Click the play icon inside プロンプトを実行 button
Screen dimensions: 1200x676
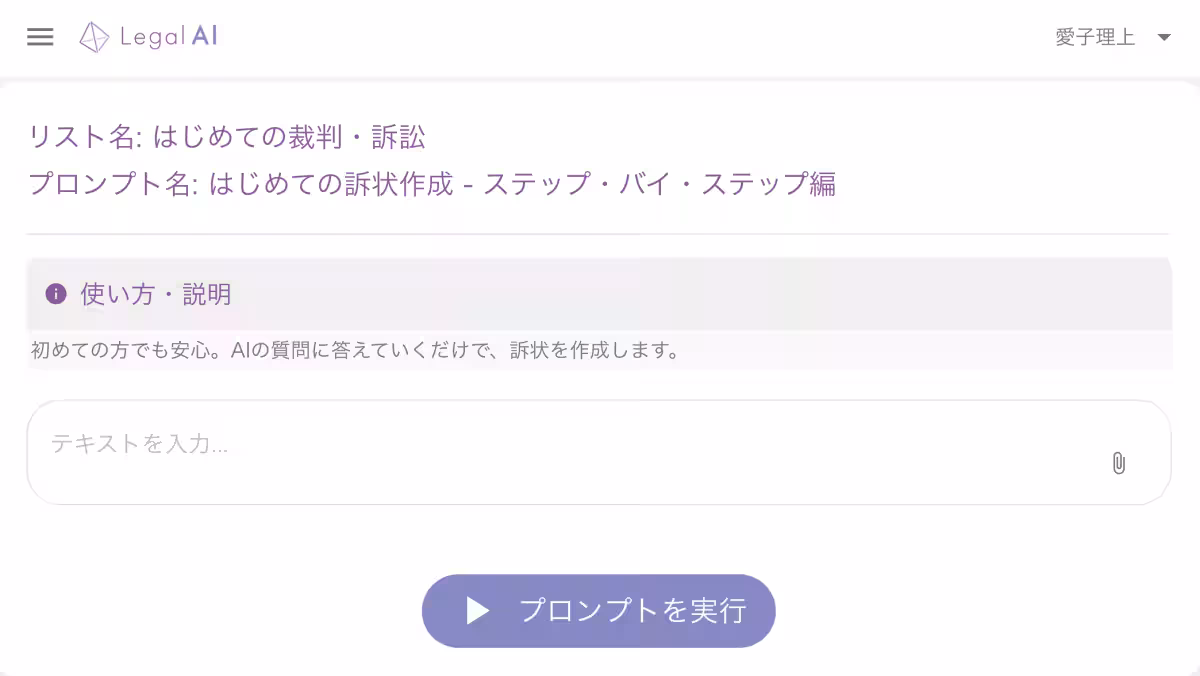point(478,610)
